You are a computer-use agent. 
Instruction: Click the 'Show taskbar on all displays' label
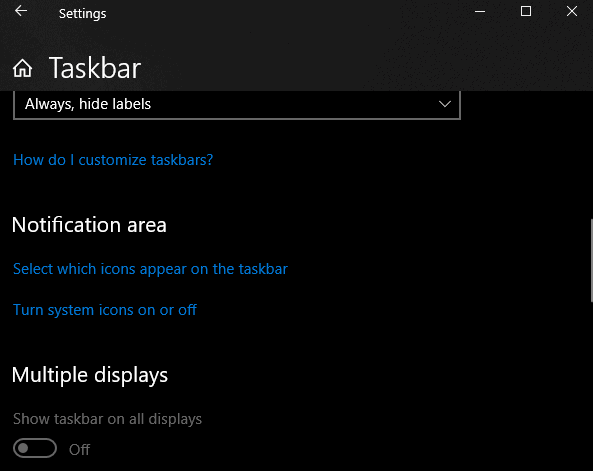coord(107,419)
